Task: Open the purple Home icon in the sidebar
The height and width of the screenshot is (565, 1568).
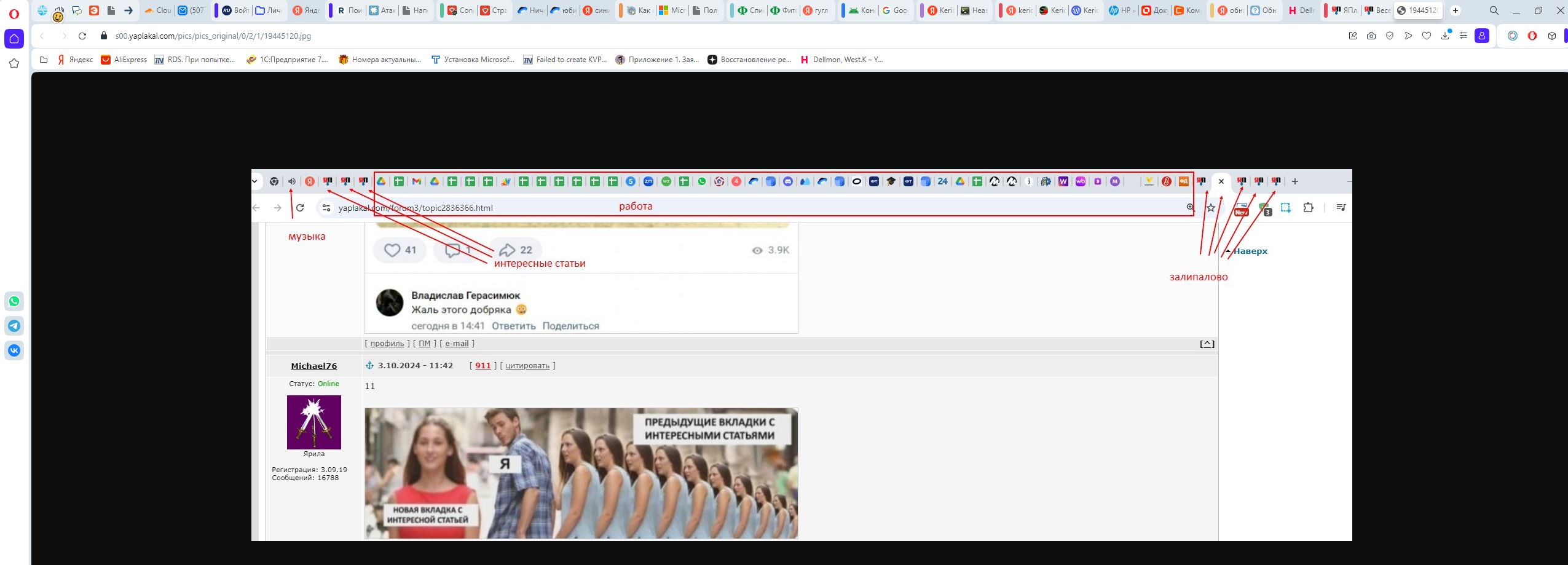Action: pos(14,39)
